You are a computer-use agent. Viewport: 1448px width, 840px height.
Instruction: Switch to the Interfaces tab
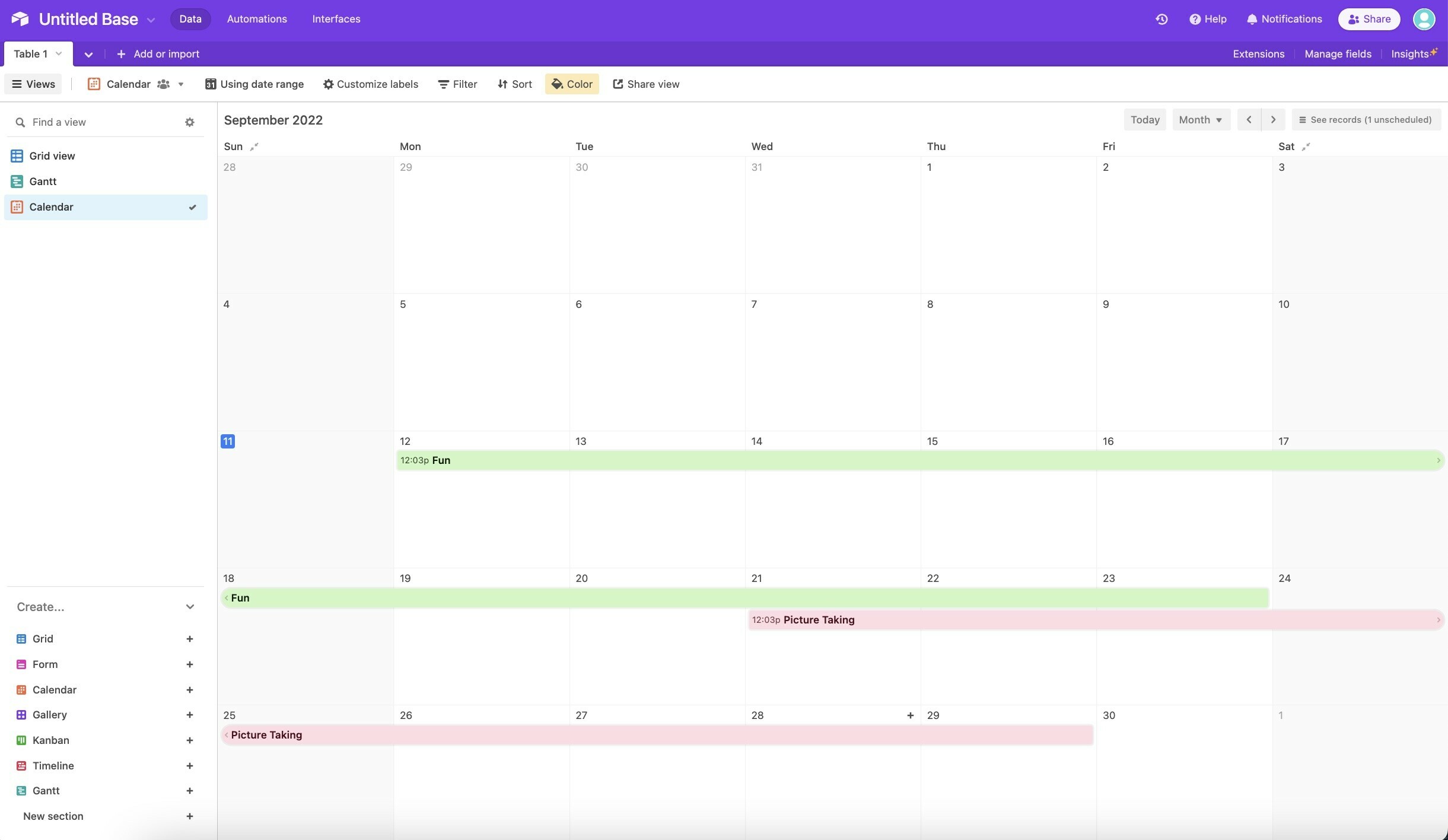pyautogui.click(x=336, y=19)
